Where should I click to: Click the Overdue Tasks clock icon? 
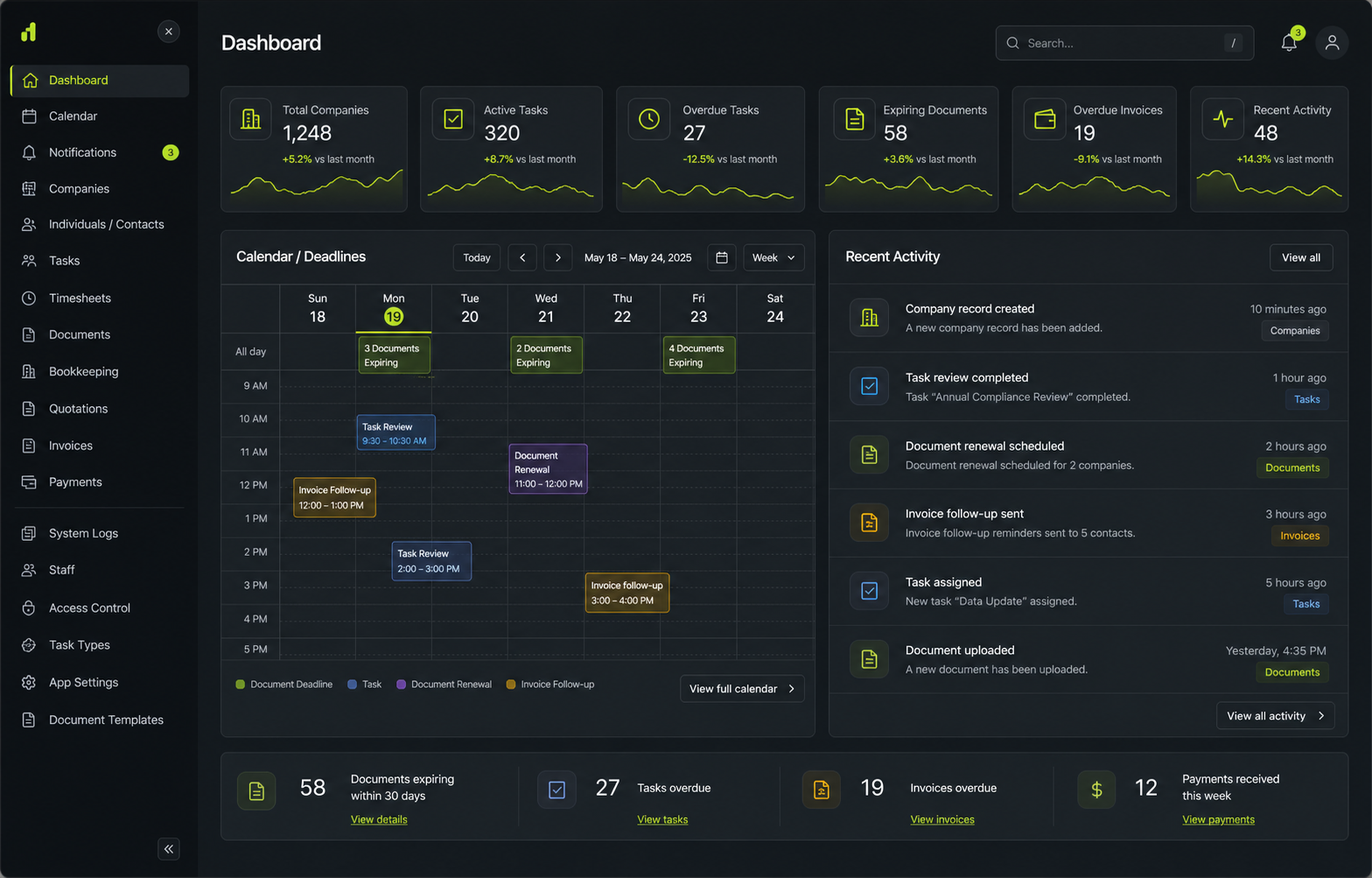(649, 119)
